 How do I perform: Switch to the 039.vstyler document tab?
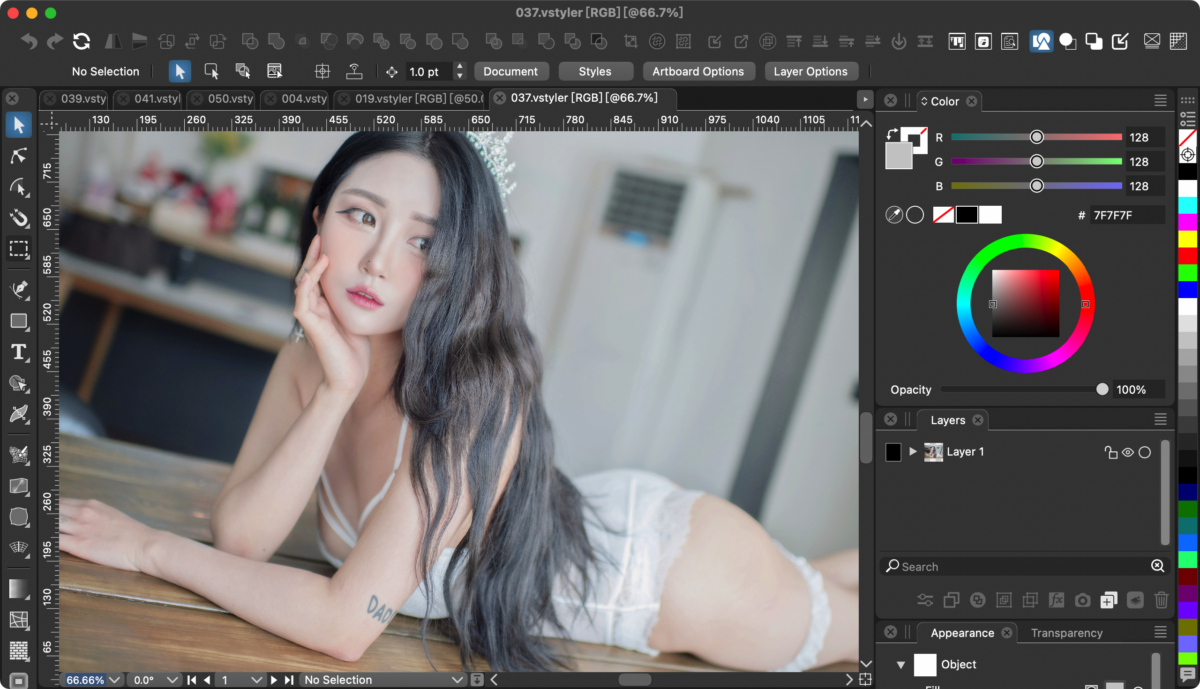click(x=75, y=99)
